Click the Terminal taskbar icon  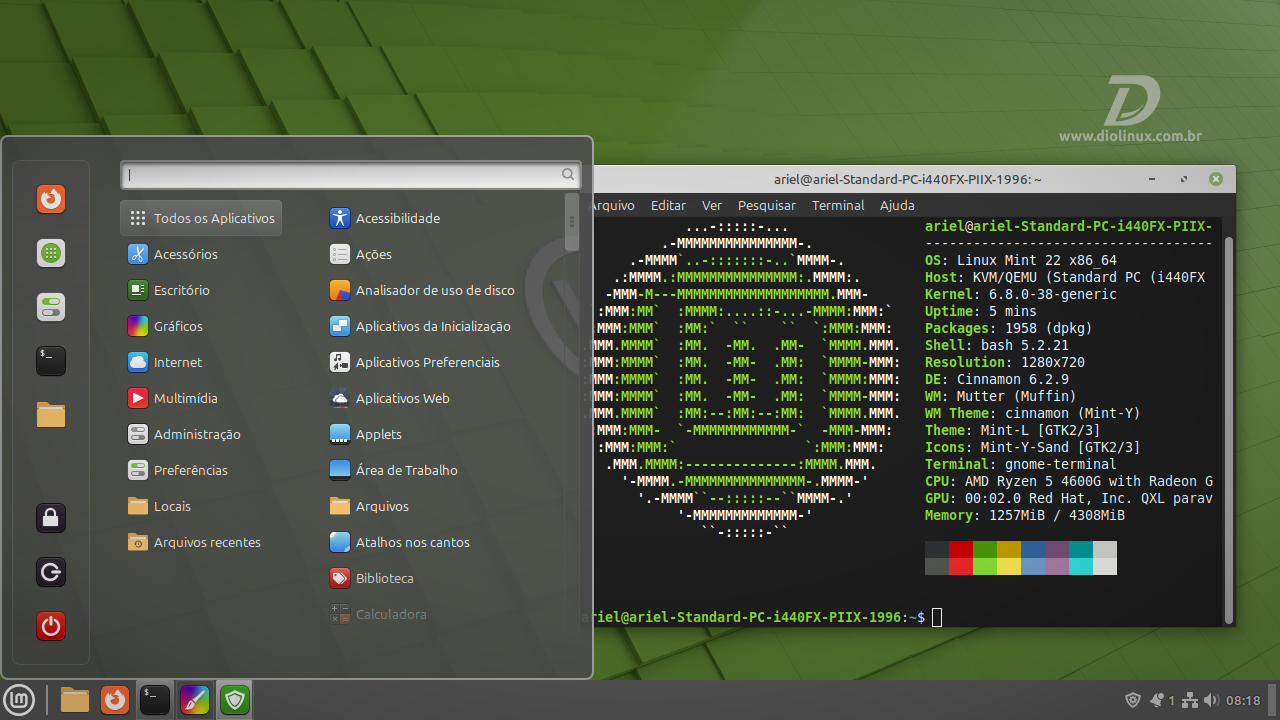click(155, 700)
